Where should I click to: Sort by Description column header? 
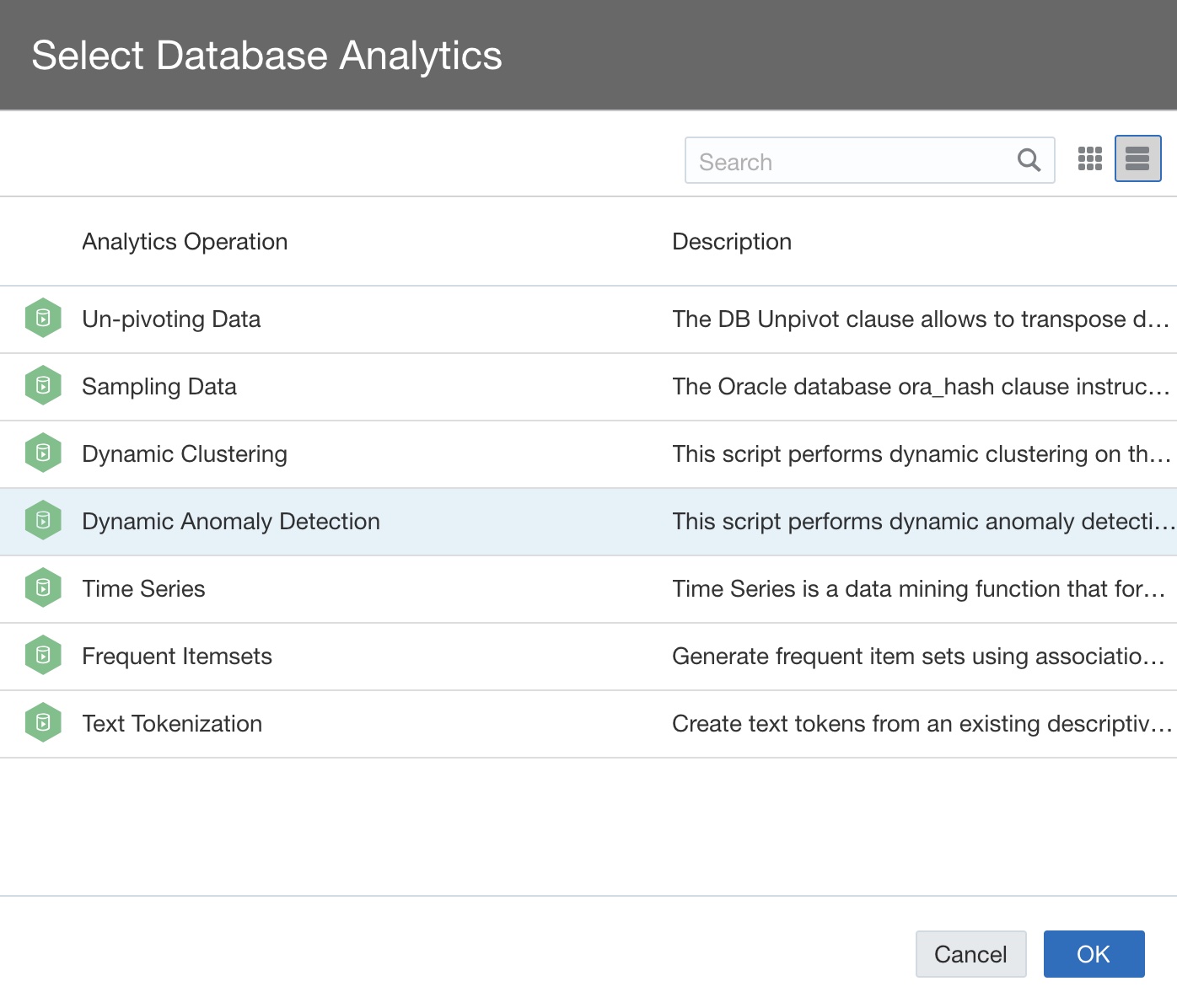(x=732, y=242)
